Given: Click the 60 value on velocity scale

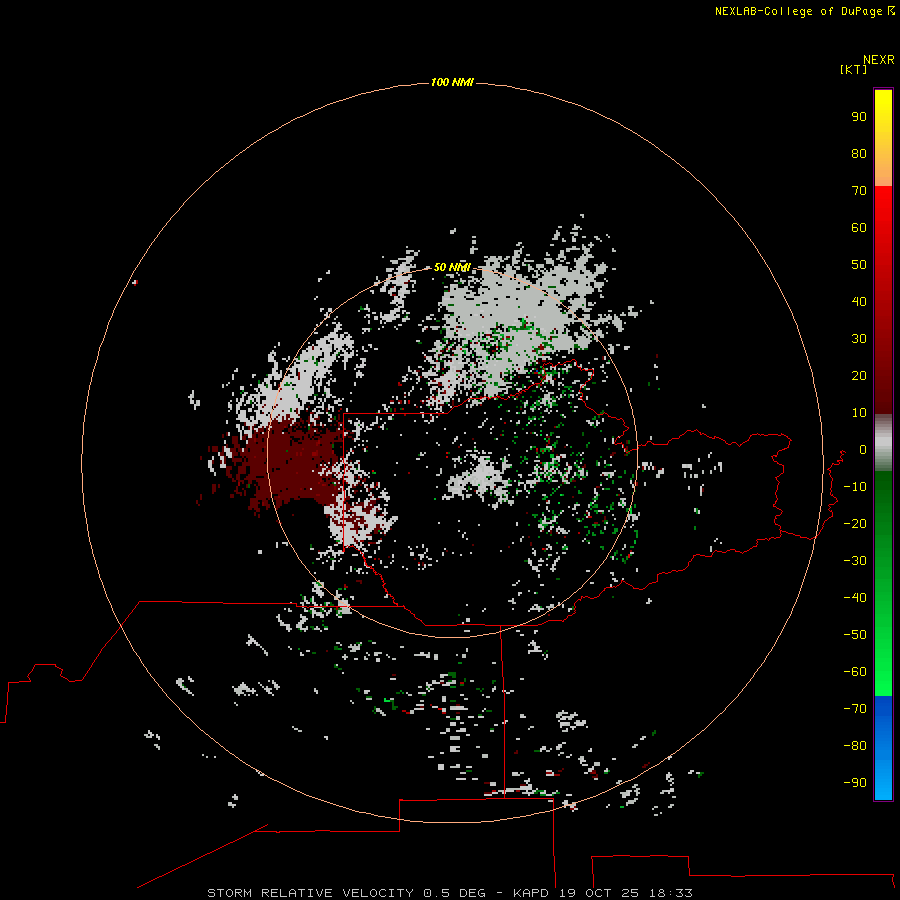Looking at the screenshot, I should pyautogui.click(x=859, y=228).
